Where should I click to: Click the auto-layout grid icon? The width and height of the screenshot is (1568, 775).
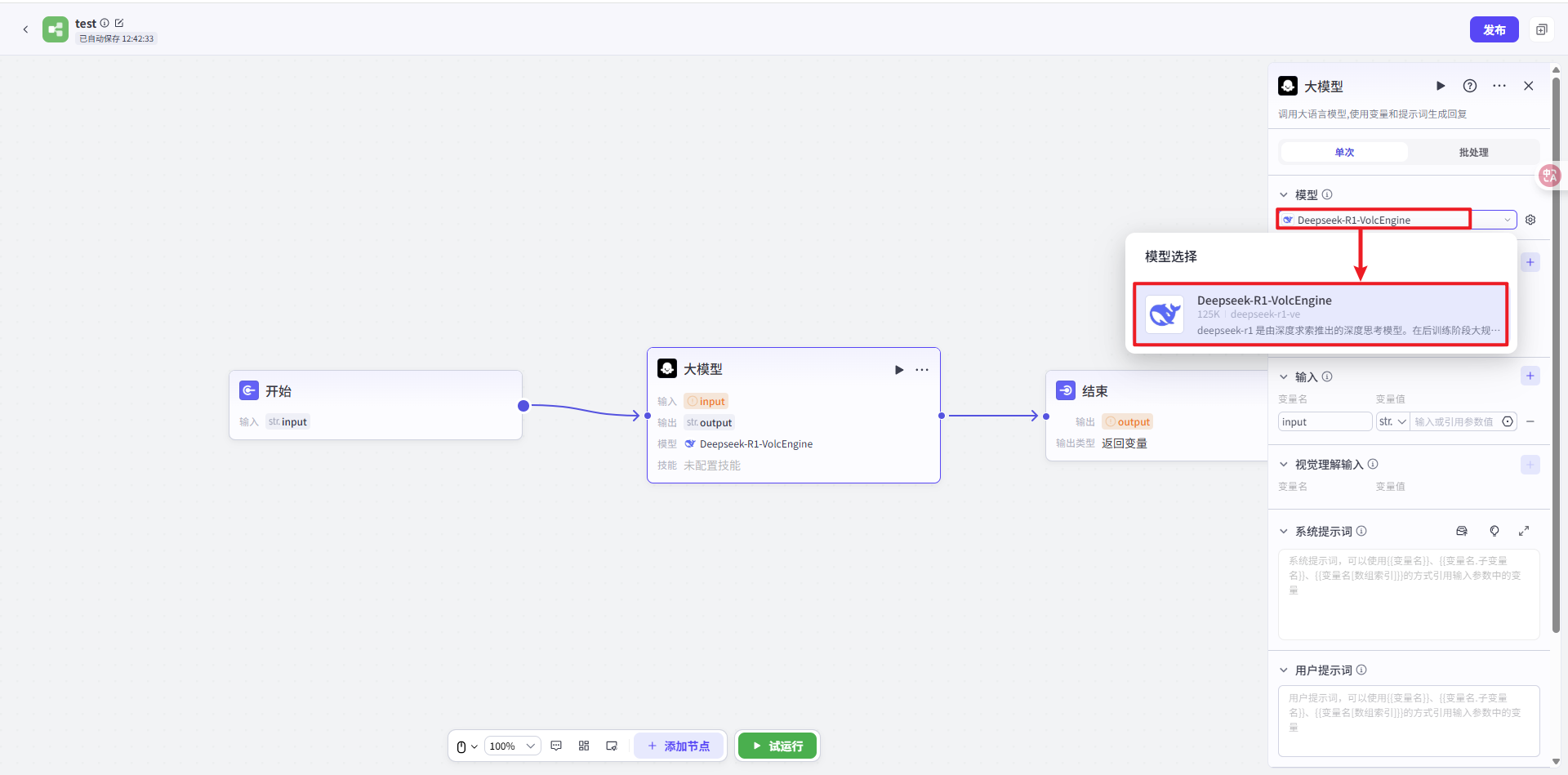pos(584,746)
